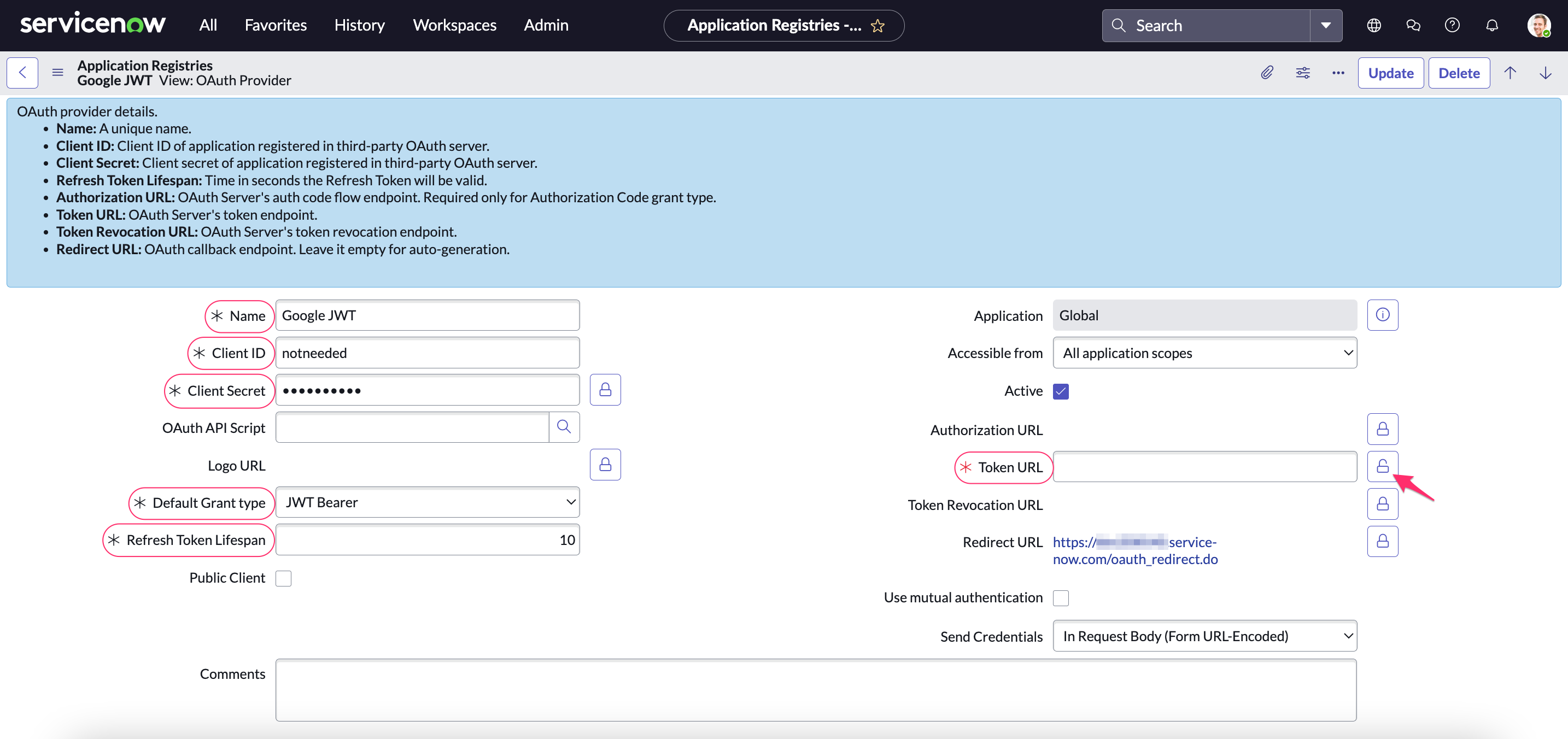Click the Update button
1568x739 pixels.
[x=1390, y=73]
